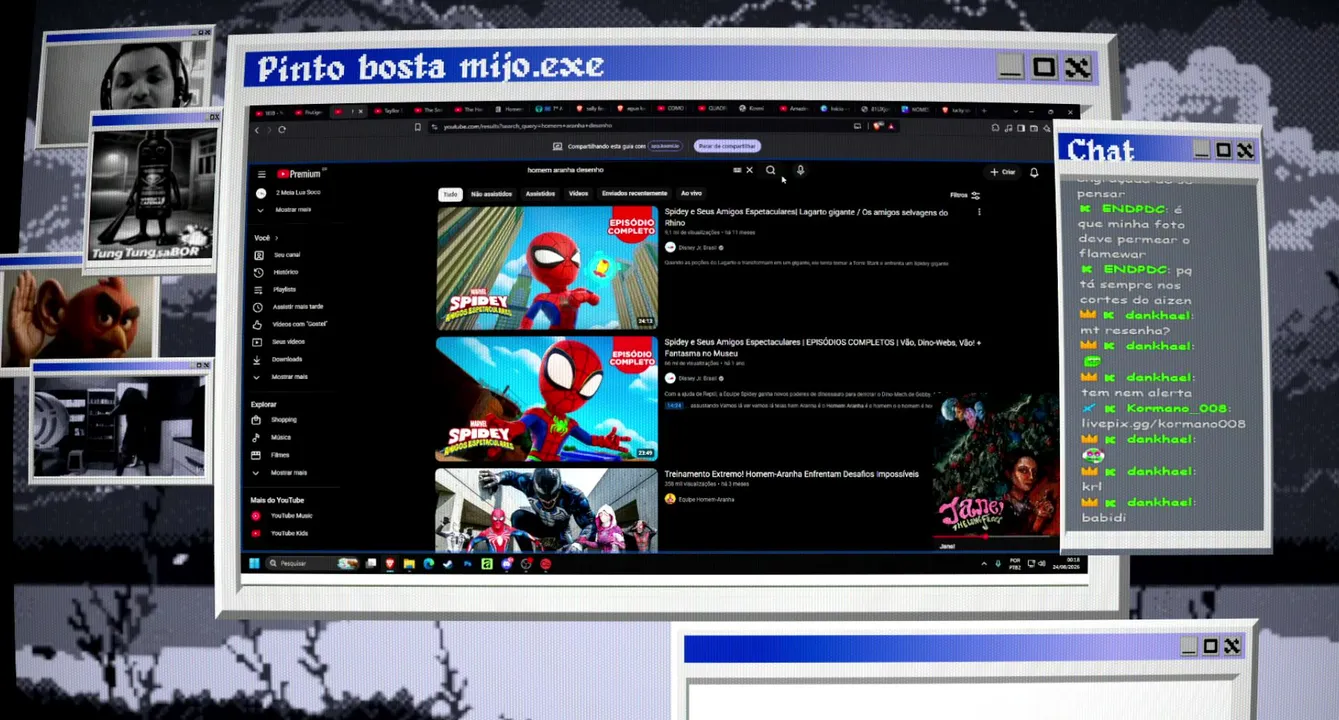The height and width of the screenshot is (720, 1339).
Task: Open the Jane! album mini-player artwork
Action: click(x=996, y=463)
